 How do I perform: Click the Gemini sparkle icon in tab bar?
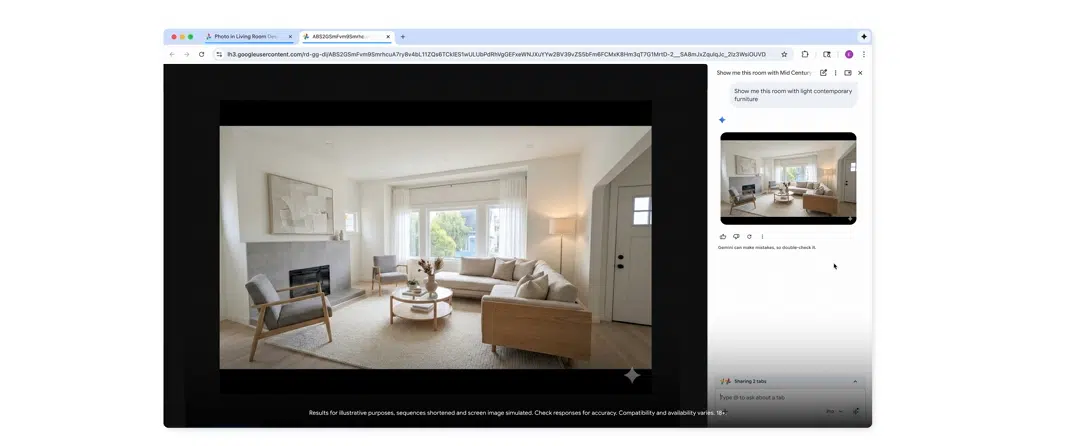point(864,37)
